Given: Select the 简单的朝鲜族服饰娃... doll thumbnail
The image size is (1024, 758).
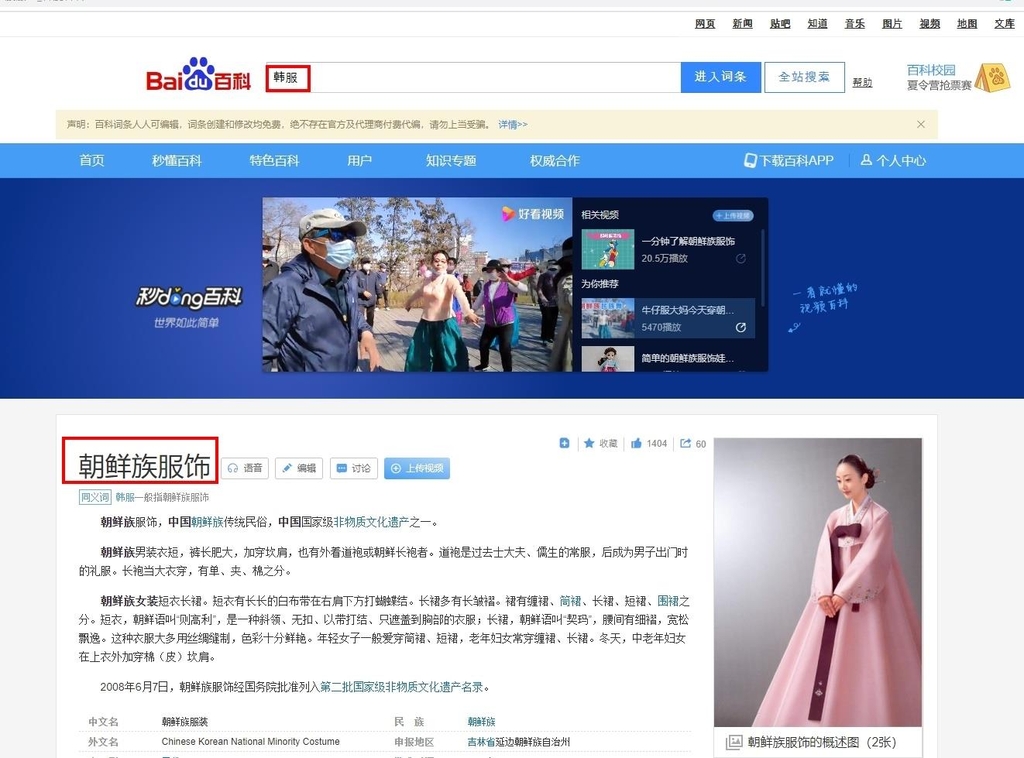Looking at the screenshot, I should click(x=607, y=359).
